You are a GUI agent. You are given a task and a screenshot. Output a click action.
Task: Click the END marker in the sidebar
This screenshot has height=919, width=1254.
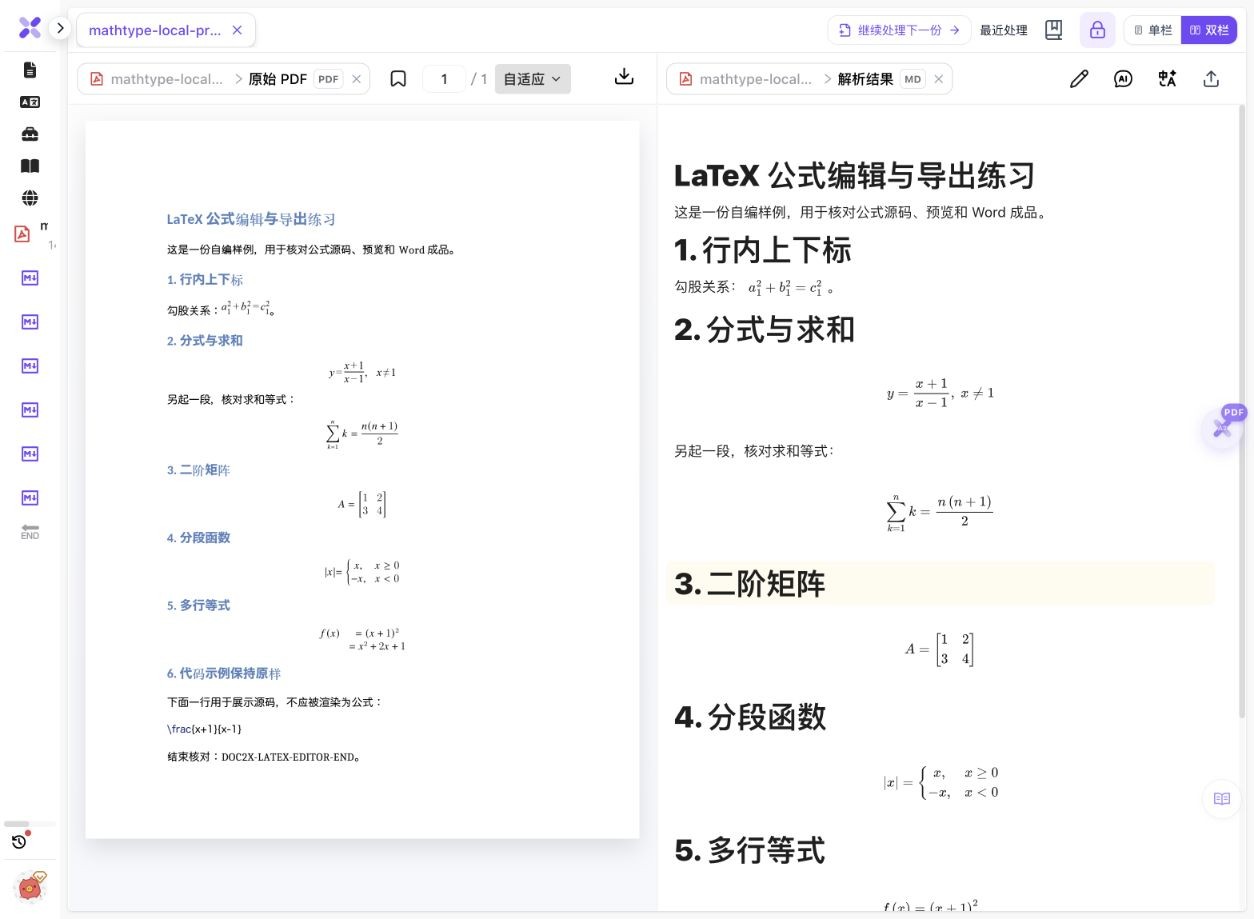tap(30, 531)
